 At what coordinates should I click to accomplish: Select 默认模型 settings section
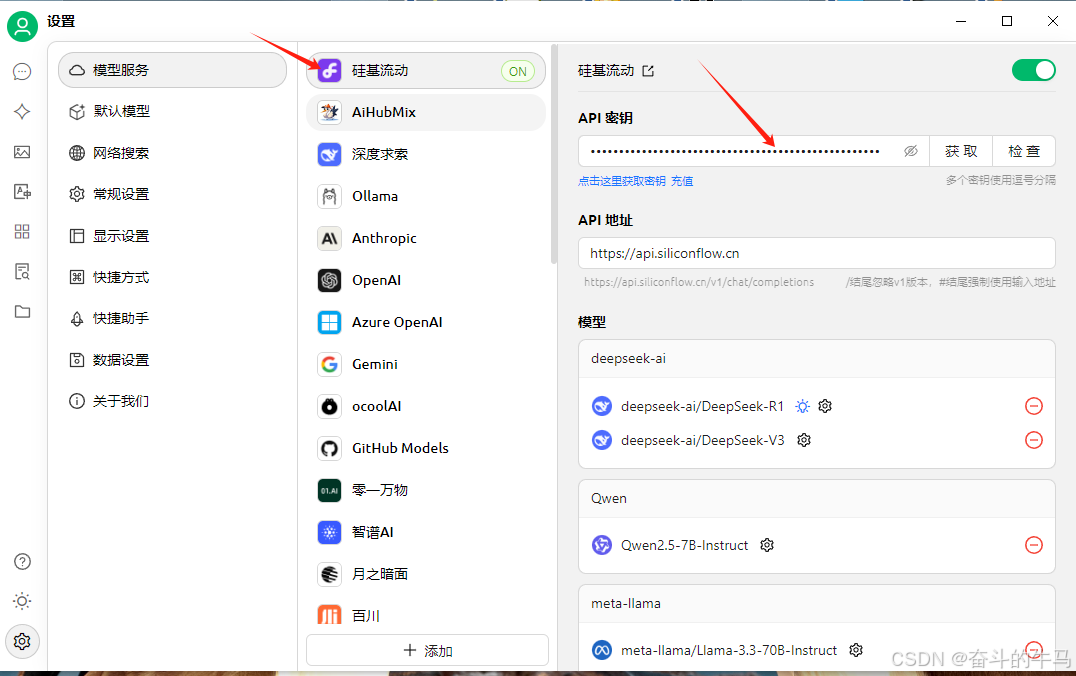point(172,111)
